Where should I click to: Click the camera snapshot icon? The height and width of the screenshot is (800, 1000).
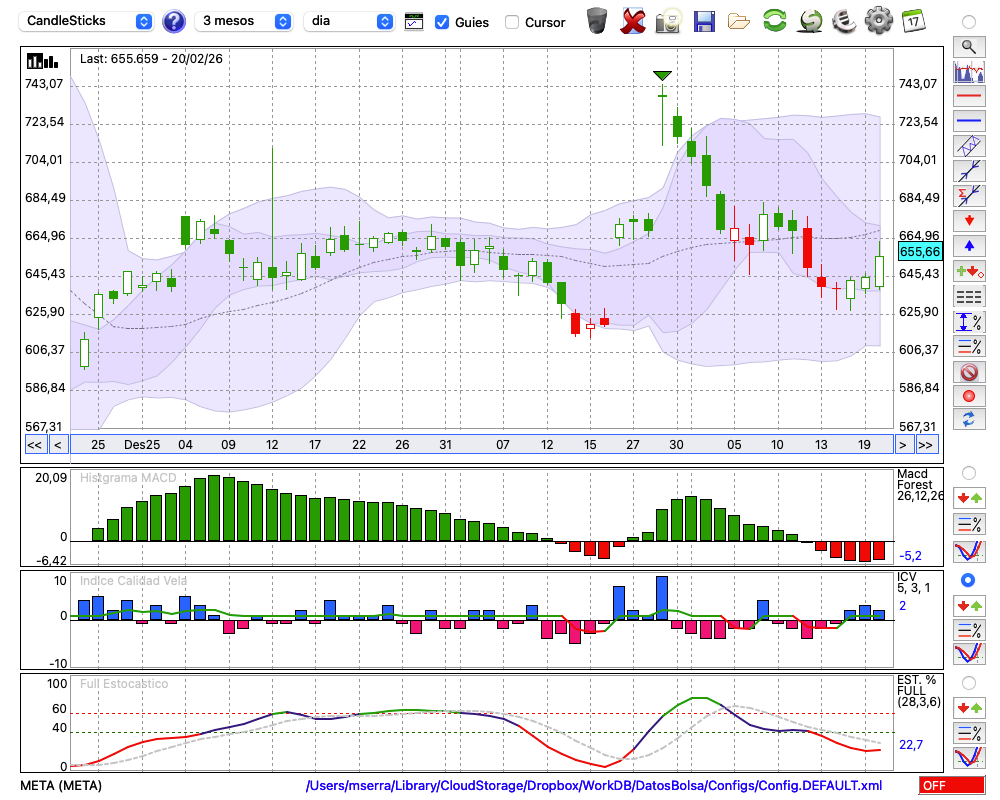669,20
